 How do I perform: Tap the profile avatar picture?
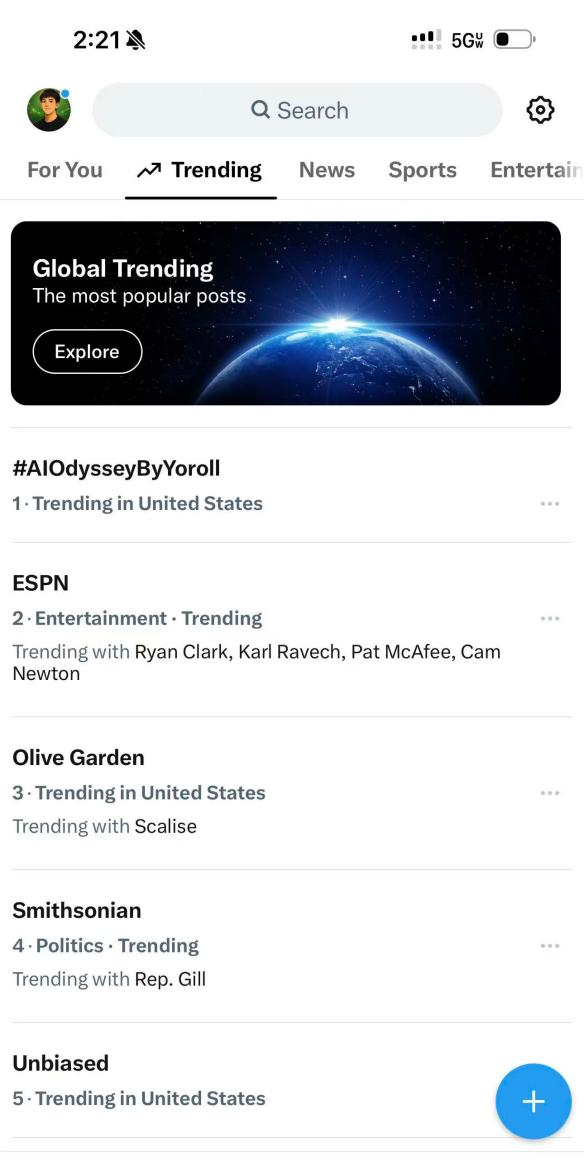point(49,110)
